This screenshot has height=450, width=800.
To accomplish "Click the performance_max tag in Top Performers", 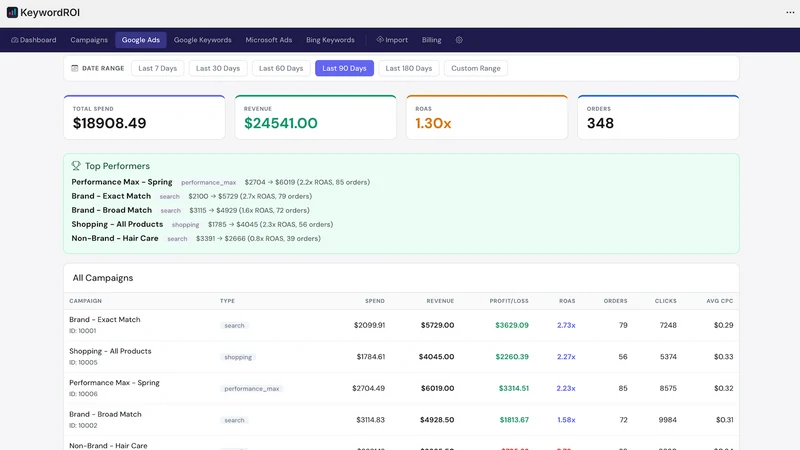I will click(x=209, y=183).
